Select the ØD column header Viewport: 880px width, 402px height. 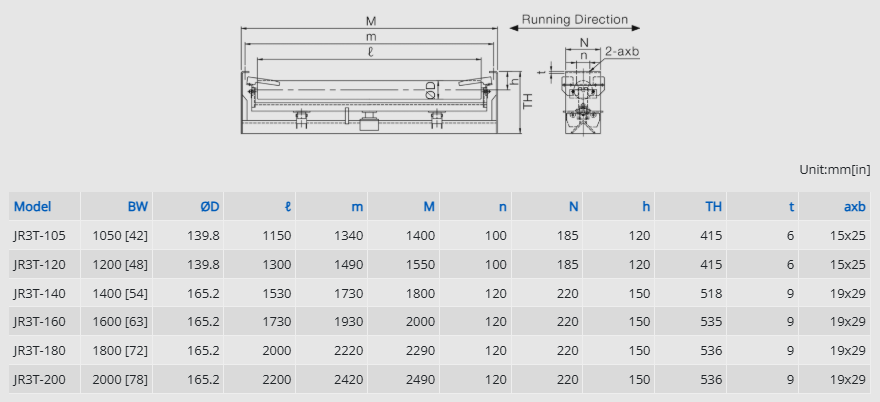[208, 207]
